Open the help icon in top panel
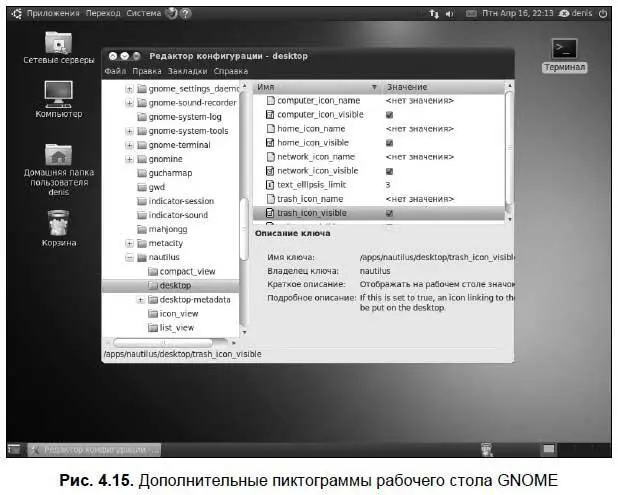This screenshot has height=495, width=618. (x=186, y=13)
